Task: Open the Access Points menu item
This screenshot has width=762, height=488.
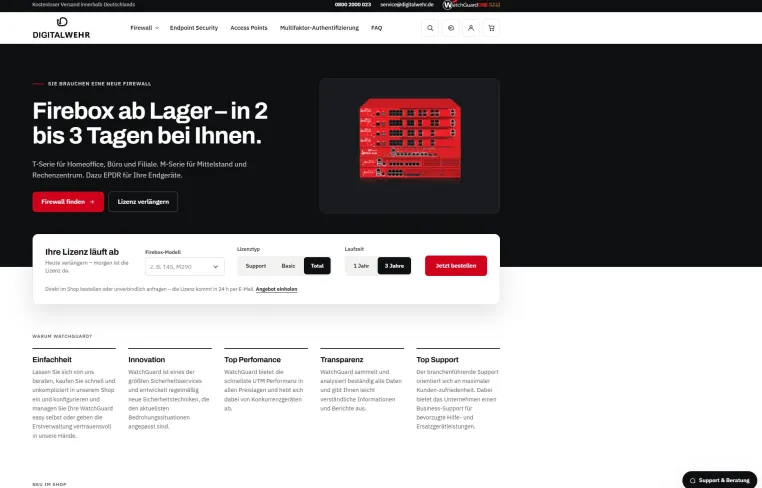Action: pos(249,28)
